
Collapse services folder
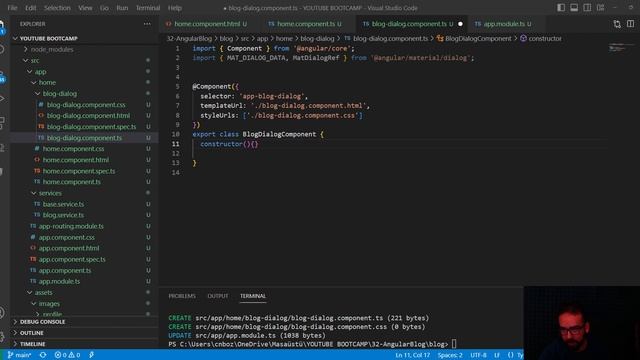50,193
